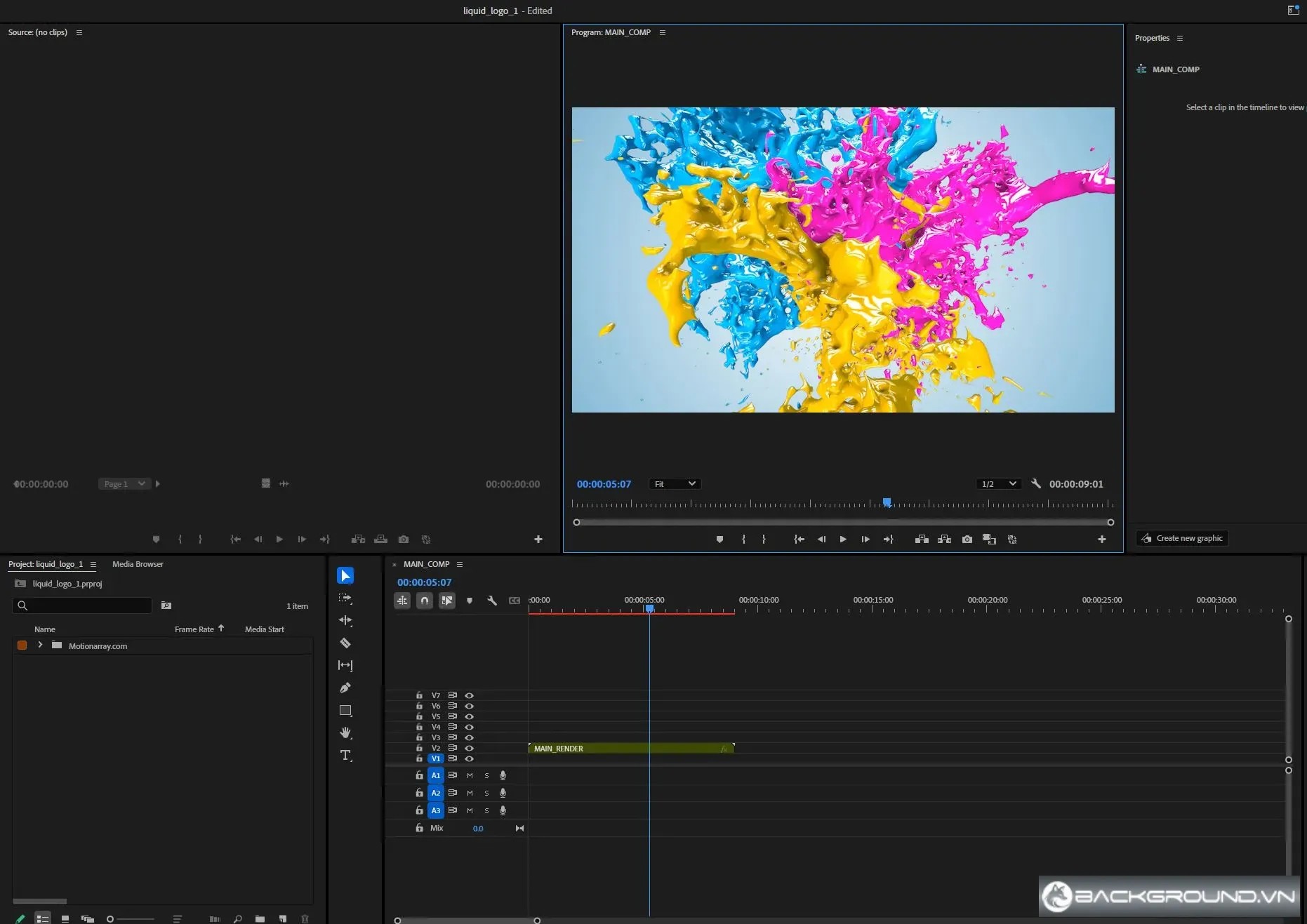Go to In point in Program Monitor

[x=799, y=539]
